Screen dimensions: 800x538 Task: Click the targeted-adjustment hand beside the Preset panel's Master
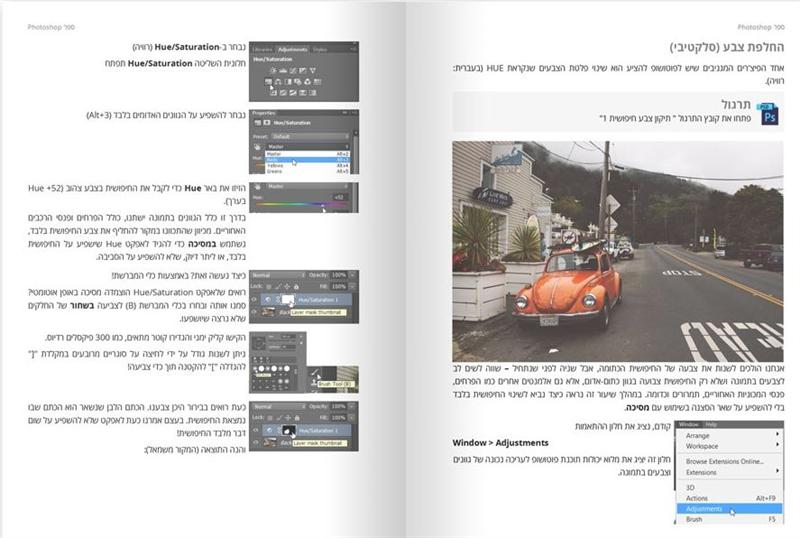[x=258, y=148]
